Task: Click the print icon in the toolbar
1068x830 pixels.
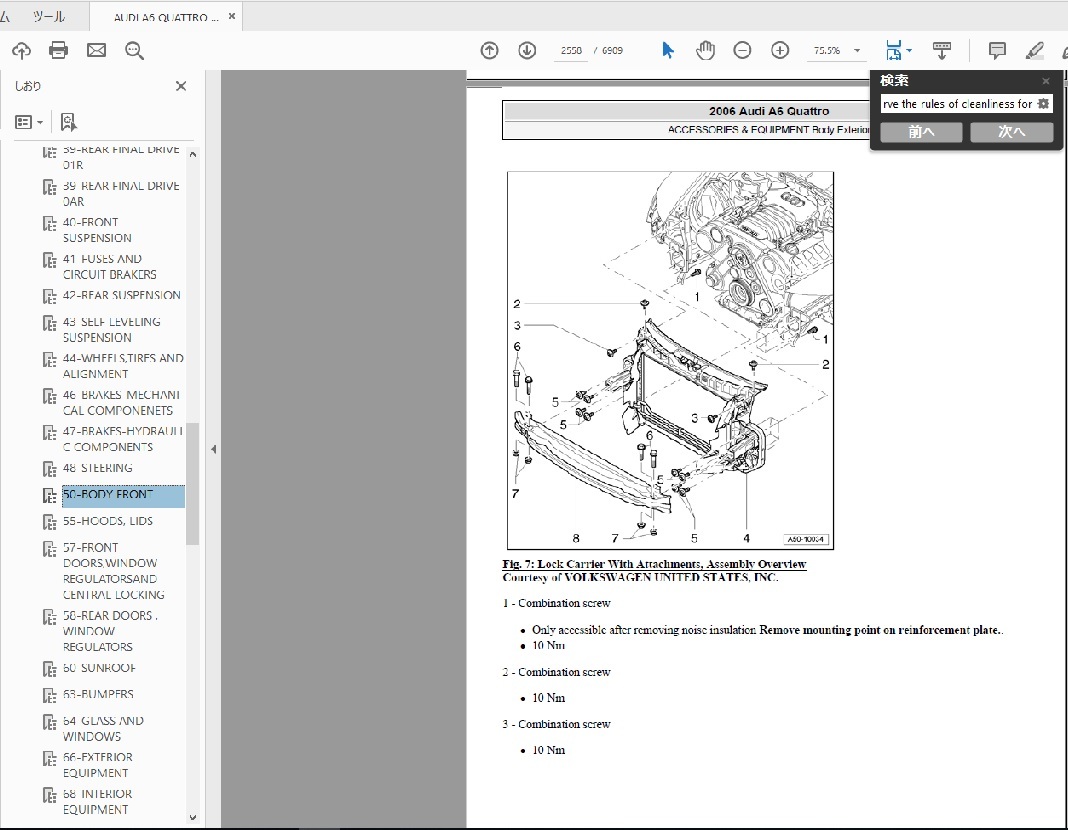Action: click(59, 50)
